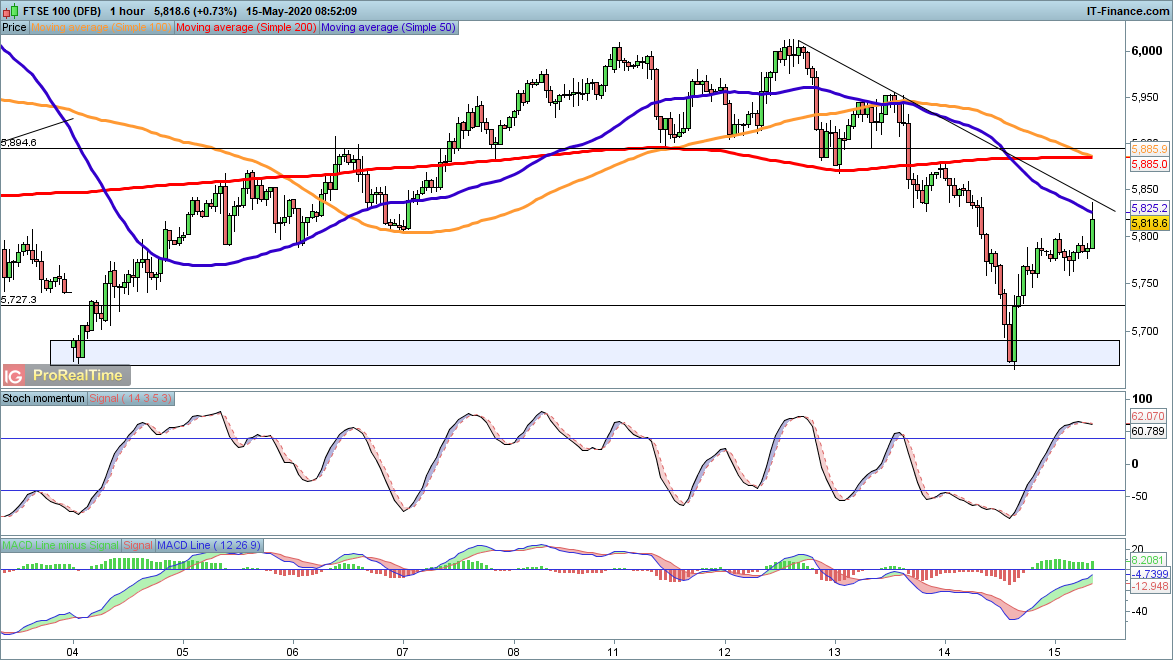Click the FTSE 100 (DFB) instrument title
The height and width of the screenshot is (660, 1173).
[62, 11]
